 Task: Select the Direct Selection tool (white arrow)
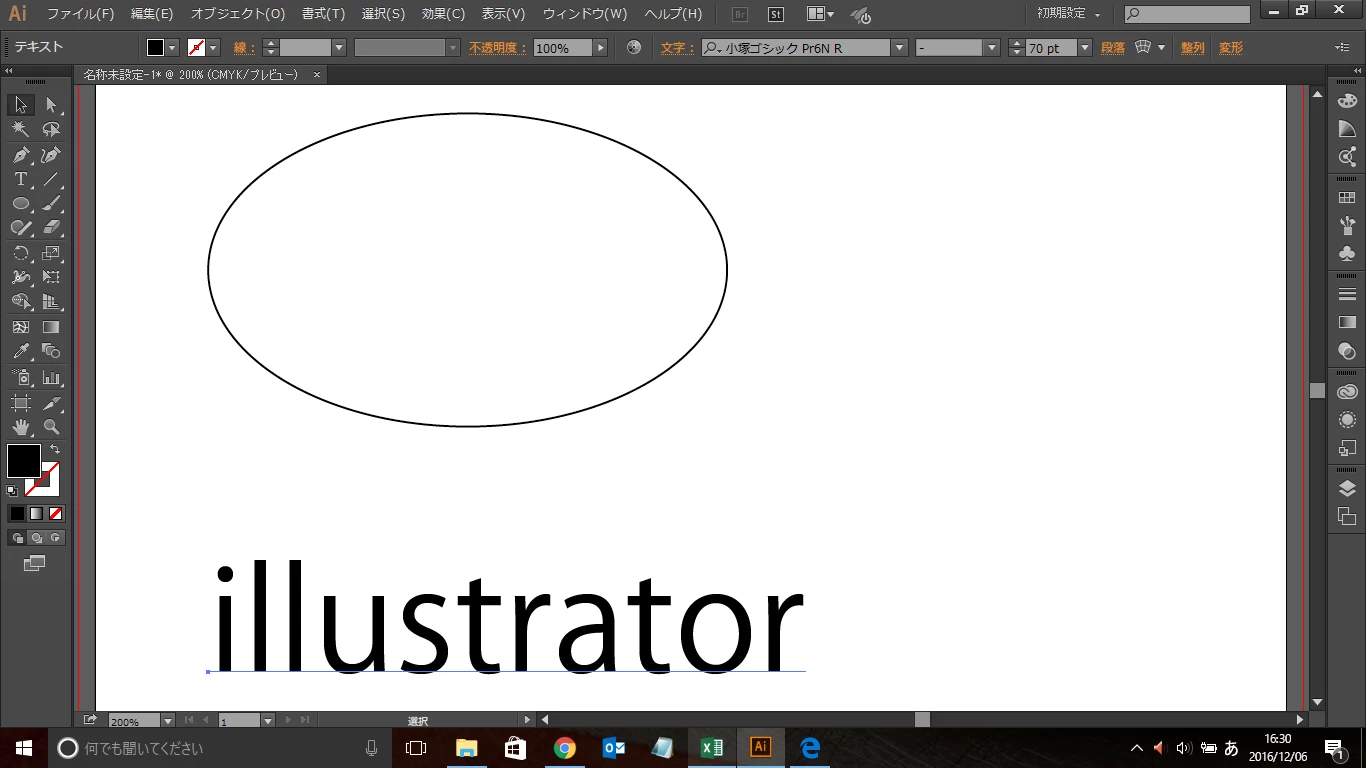pyautogui.click(x=51, y=105)
